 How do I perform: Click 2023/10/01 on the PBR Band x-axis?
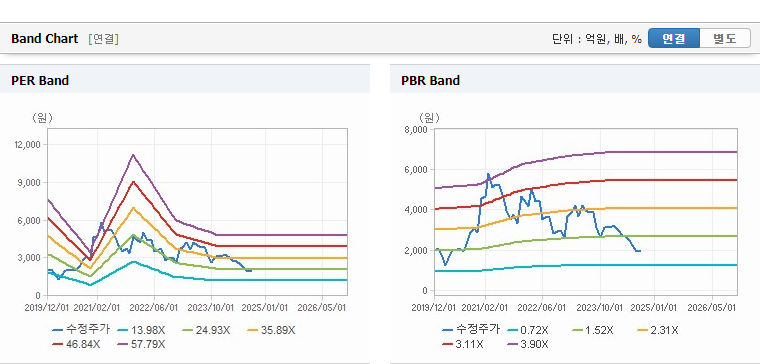point(600,308)
